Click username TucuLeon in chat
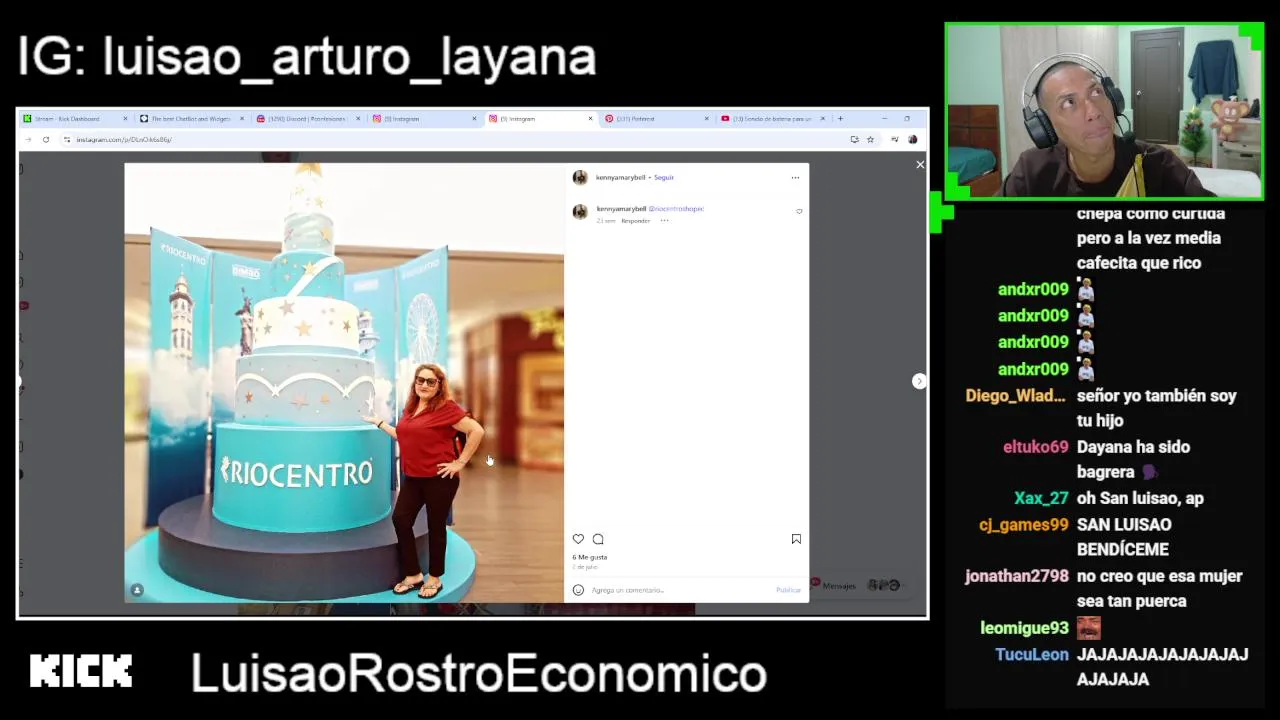This screenshot has height=720, width=1280. (1032, 654)
